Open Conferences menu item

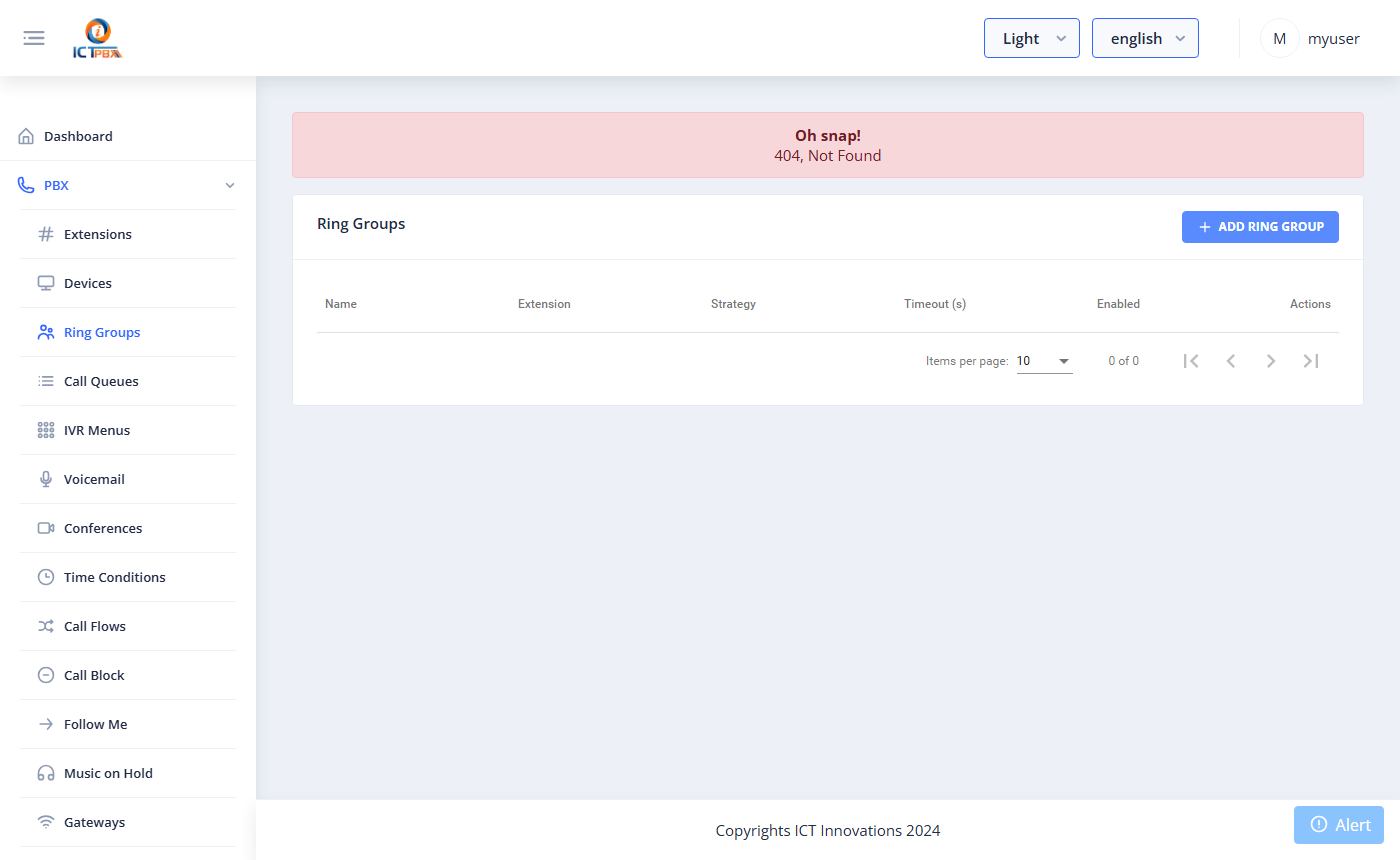pos(128,528)
